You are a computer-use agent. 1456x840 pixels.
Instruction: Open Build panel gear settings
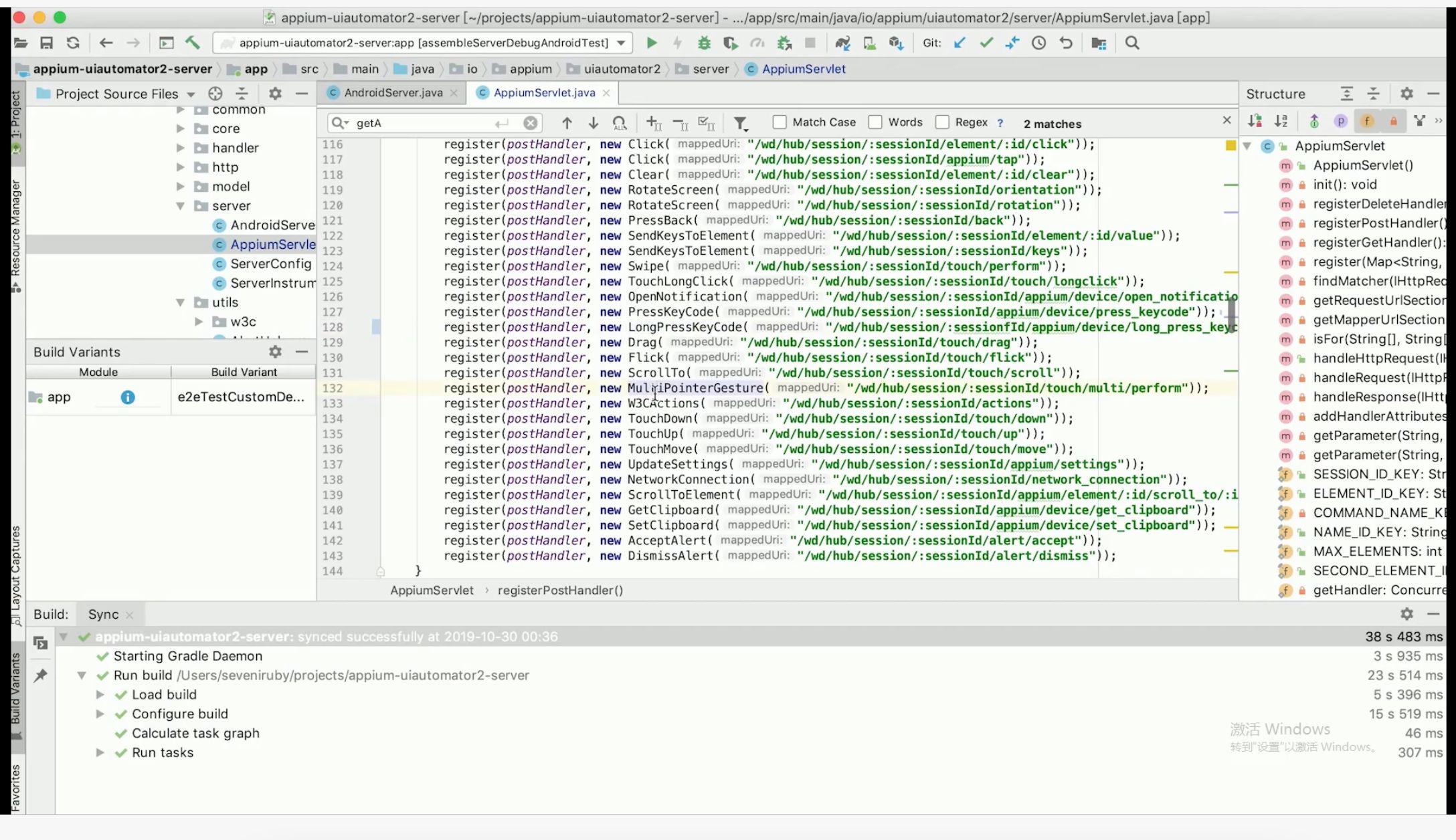pyautogui.click(x=1406, y=614)
